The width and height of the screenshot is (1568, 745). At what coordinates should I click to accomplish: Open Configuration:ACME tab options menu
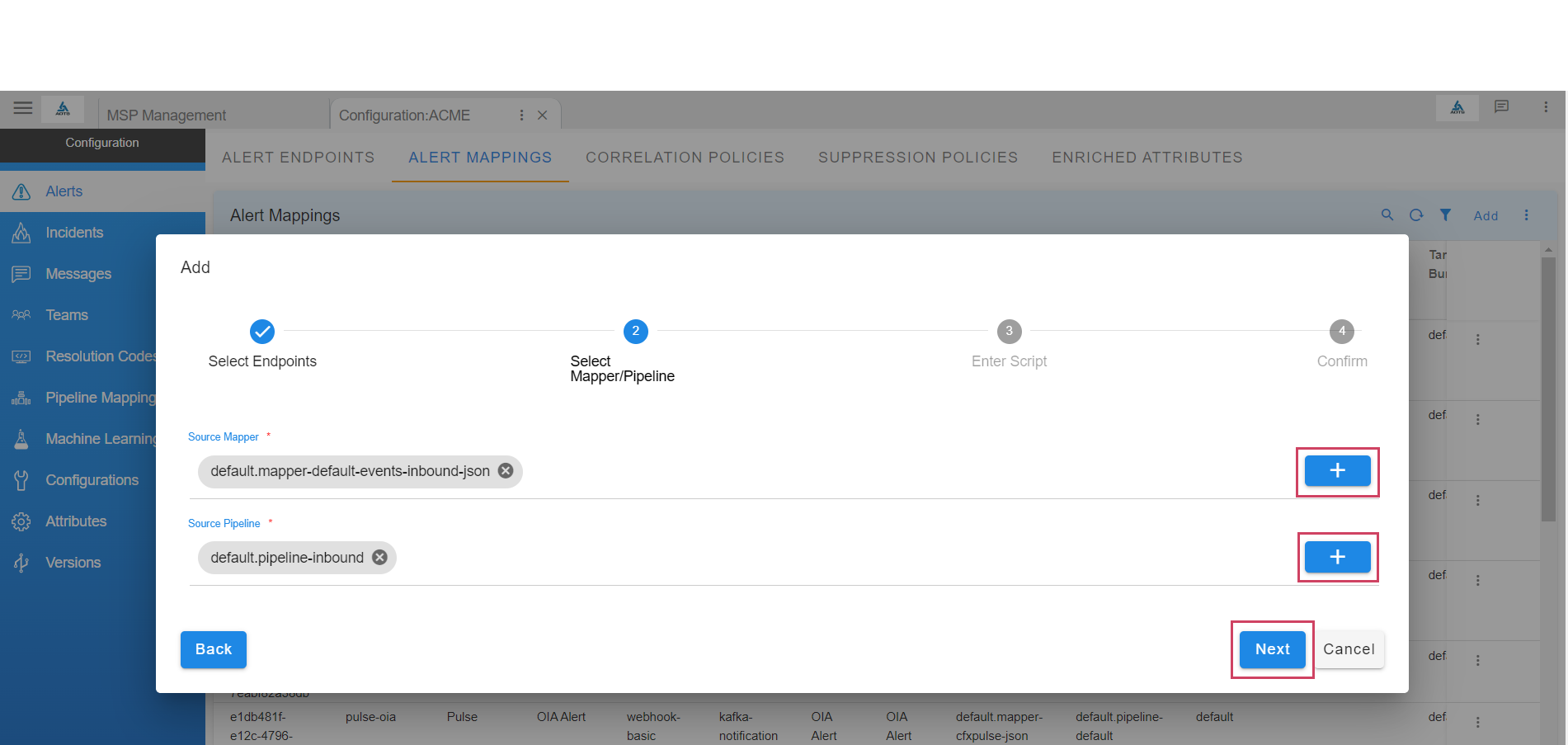[521, 116]
